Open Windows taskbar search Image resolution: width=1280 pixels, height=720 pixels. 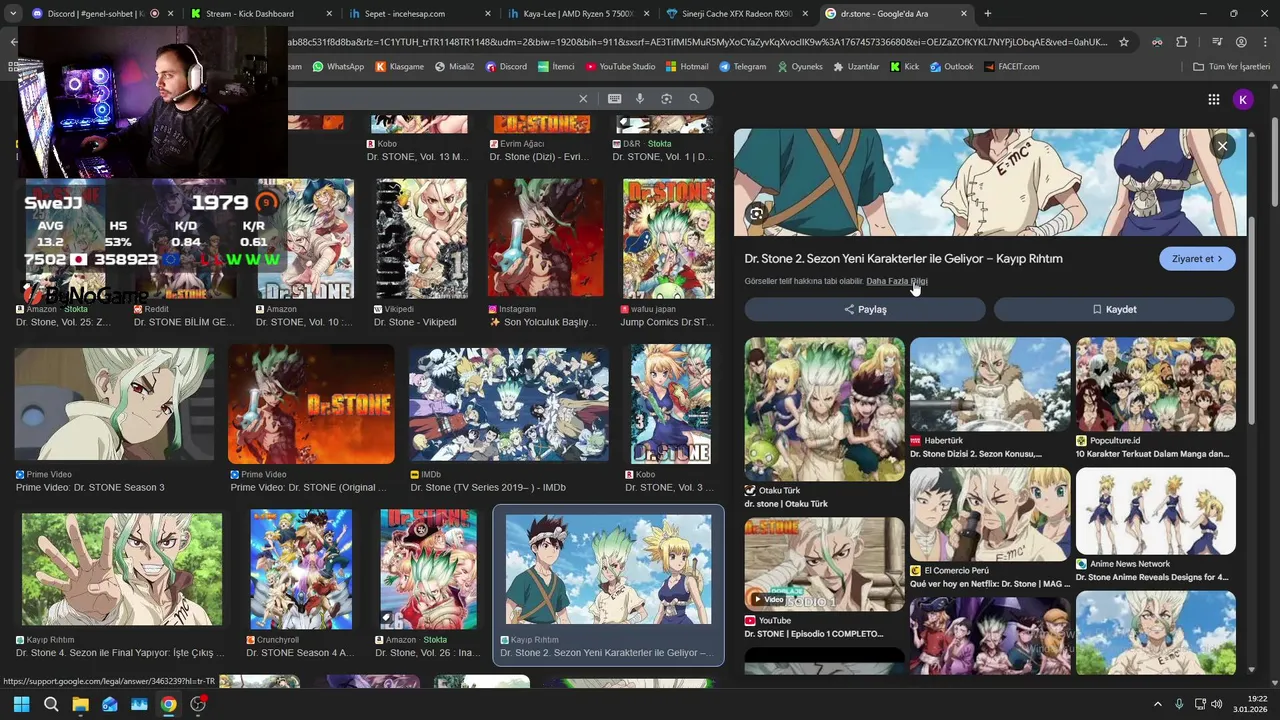pyautogui.click(x=51, y=704)
